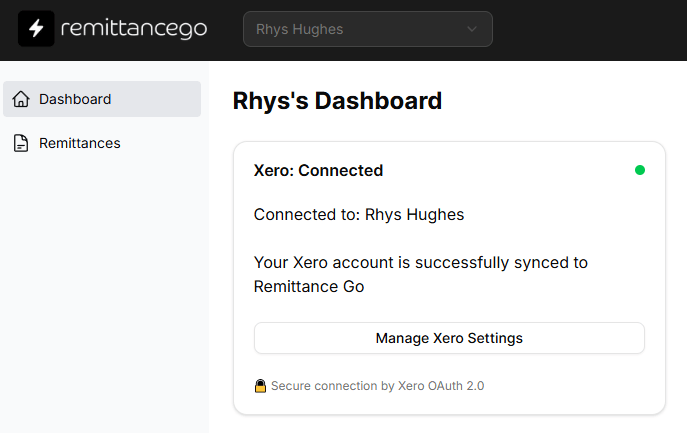The width and height of the screenshot is (687, 433).
Task: Click empty space in the dark header bar
Action: coord(590,29)
